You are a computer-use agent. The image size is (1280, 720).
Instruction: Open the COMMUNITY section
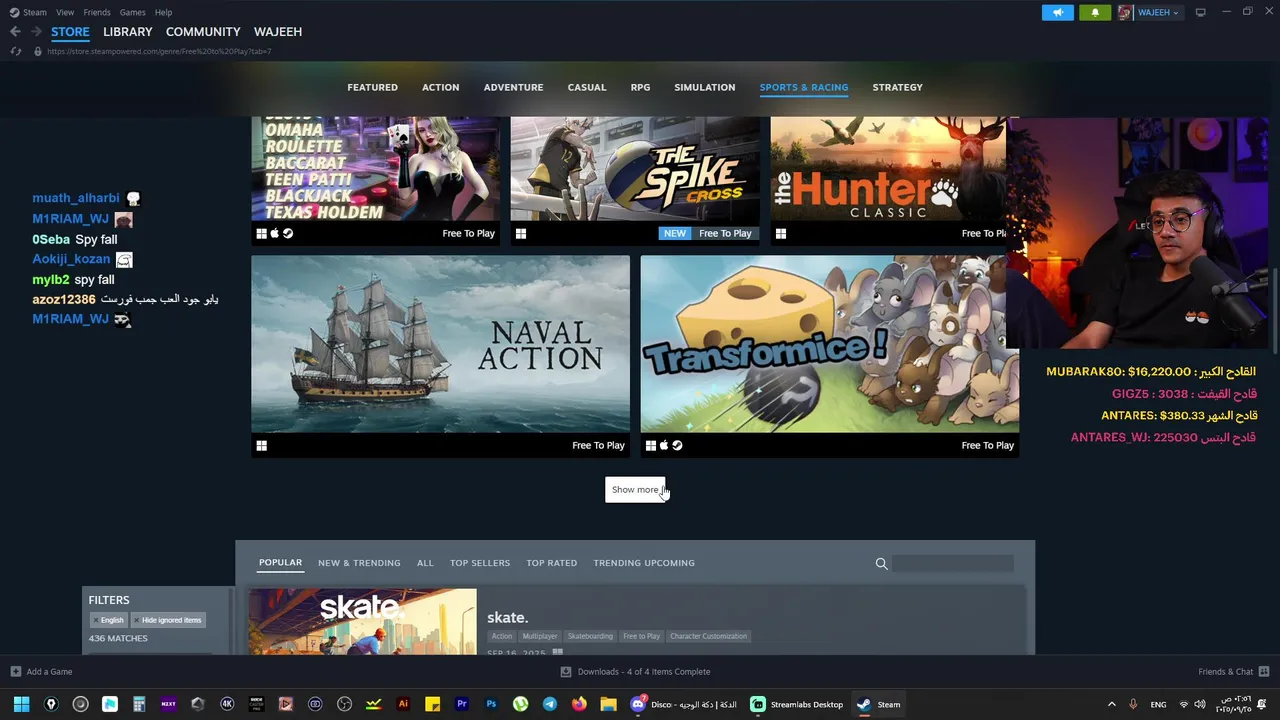(203, 32)
